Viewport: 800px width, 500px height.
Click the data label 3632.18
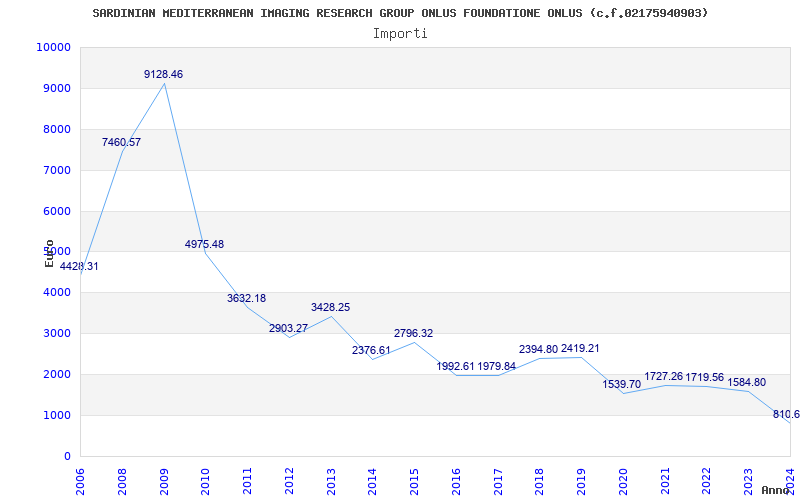click(246, 298)
